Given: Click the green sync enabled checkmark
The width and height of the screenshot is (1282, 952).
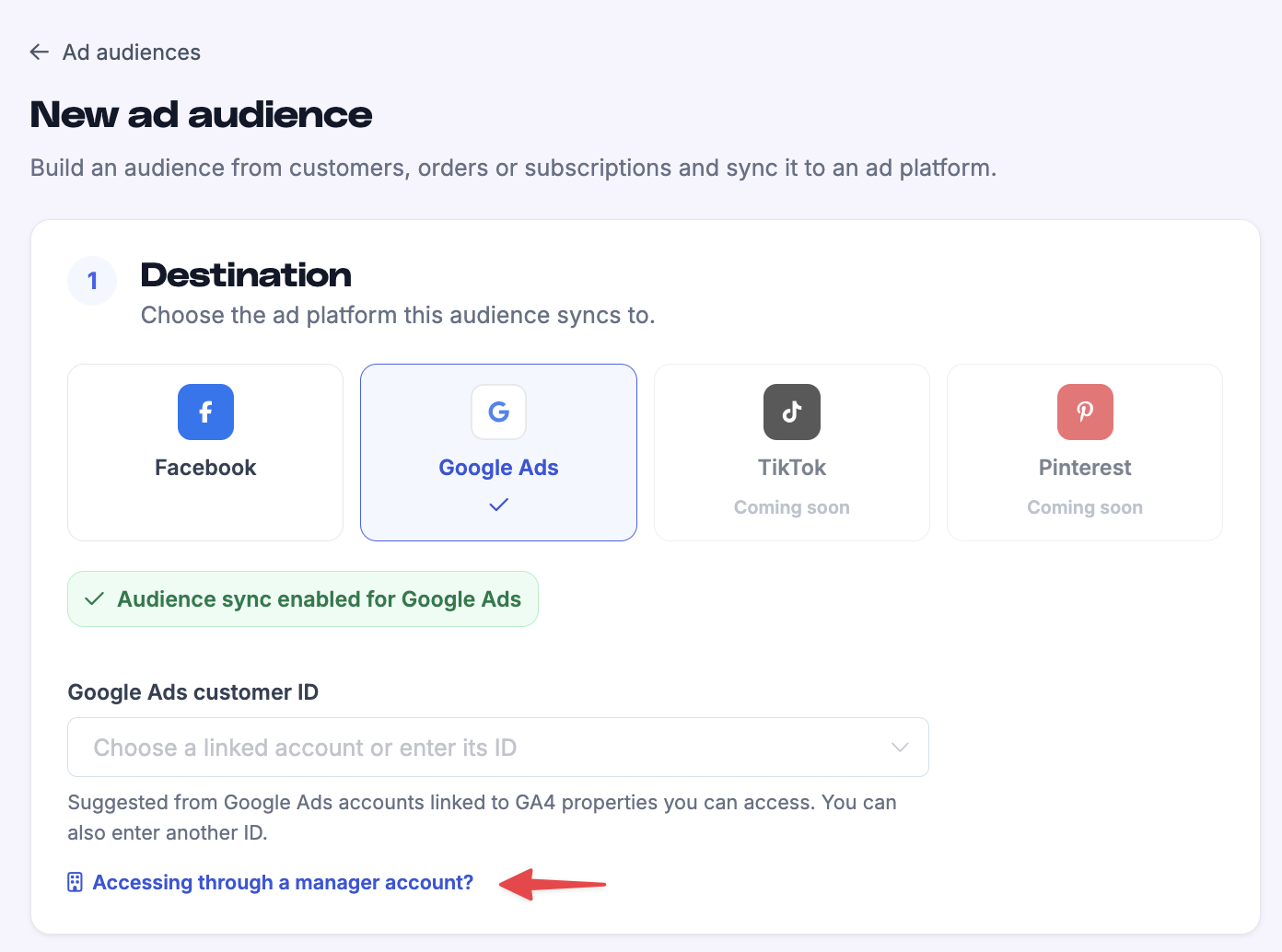Looking at the screenshot, I should (x=94, y=599).
